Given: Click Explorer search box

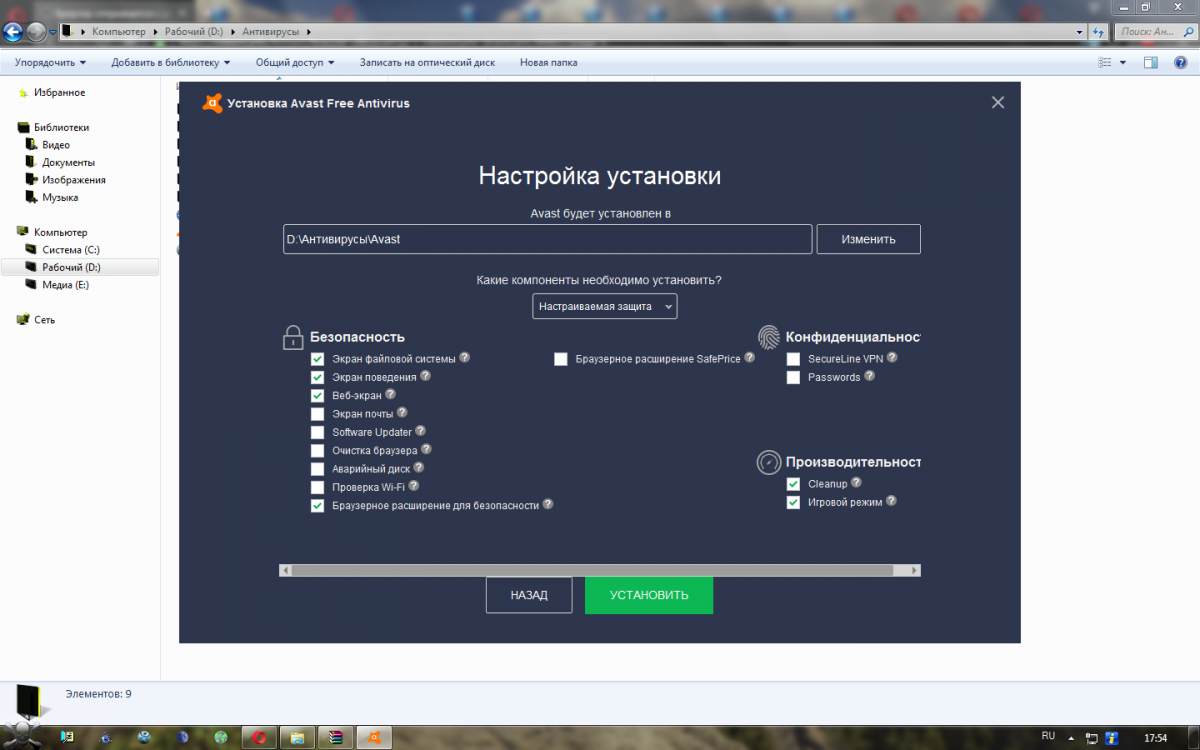Looking at the screenshot, I should click(x=1155, y=31).
